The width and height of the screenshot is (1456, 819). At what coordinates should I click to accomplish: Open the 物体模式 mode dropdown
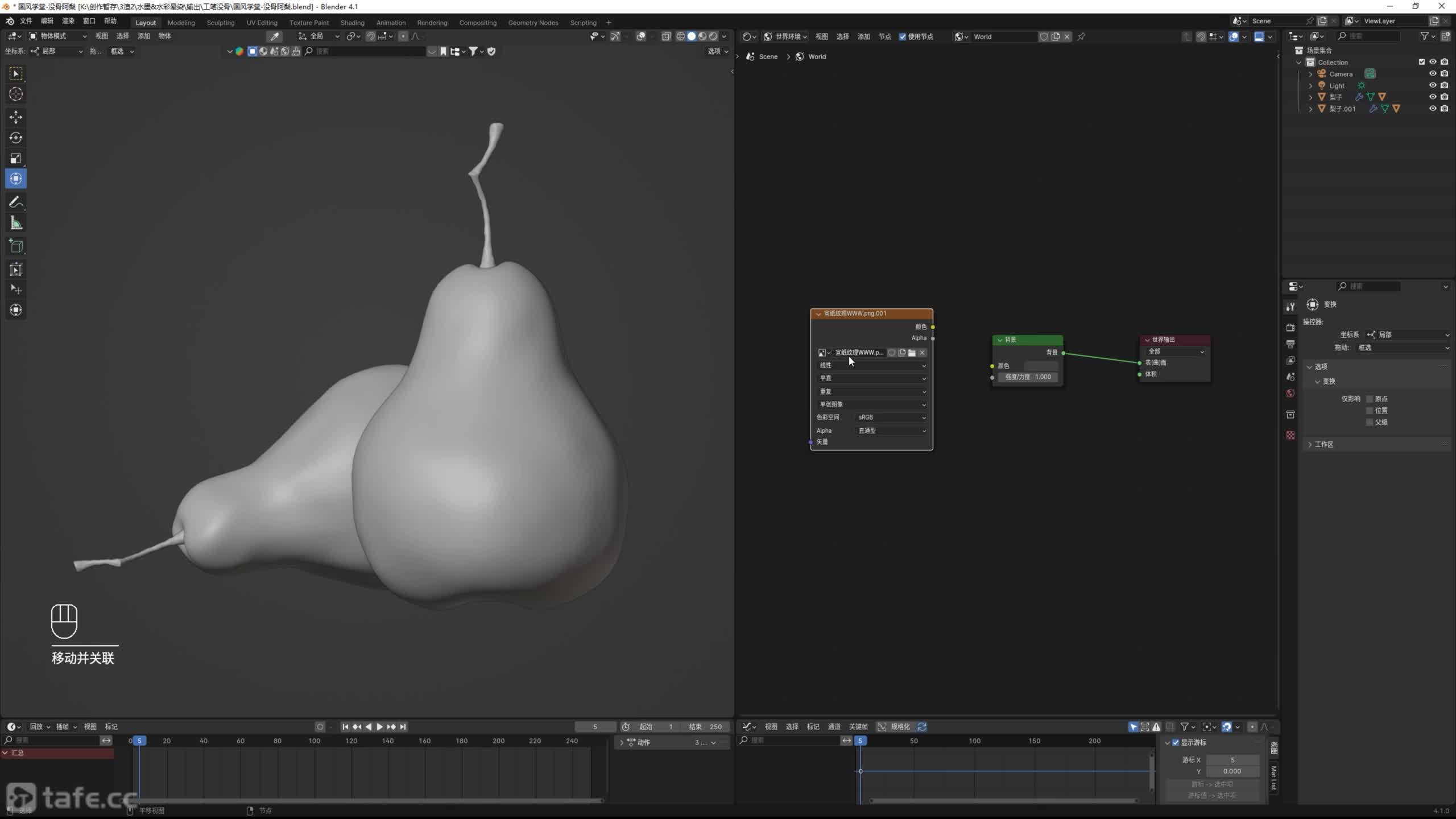click(x=58, y=36)
